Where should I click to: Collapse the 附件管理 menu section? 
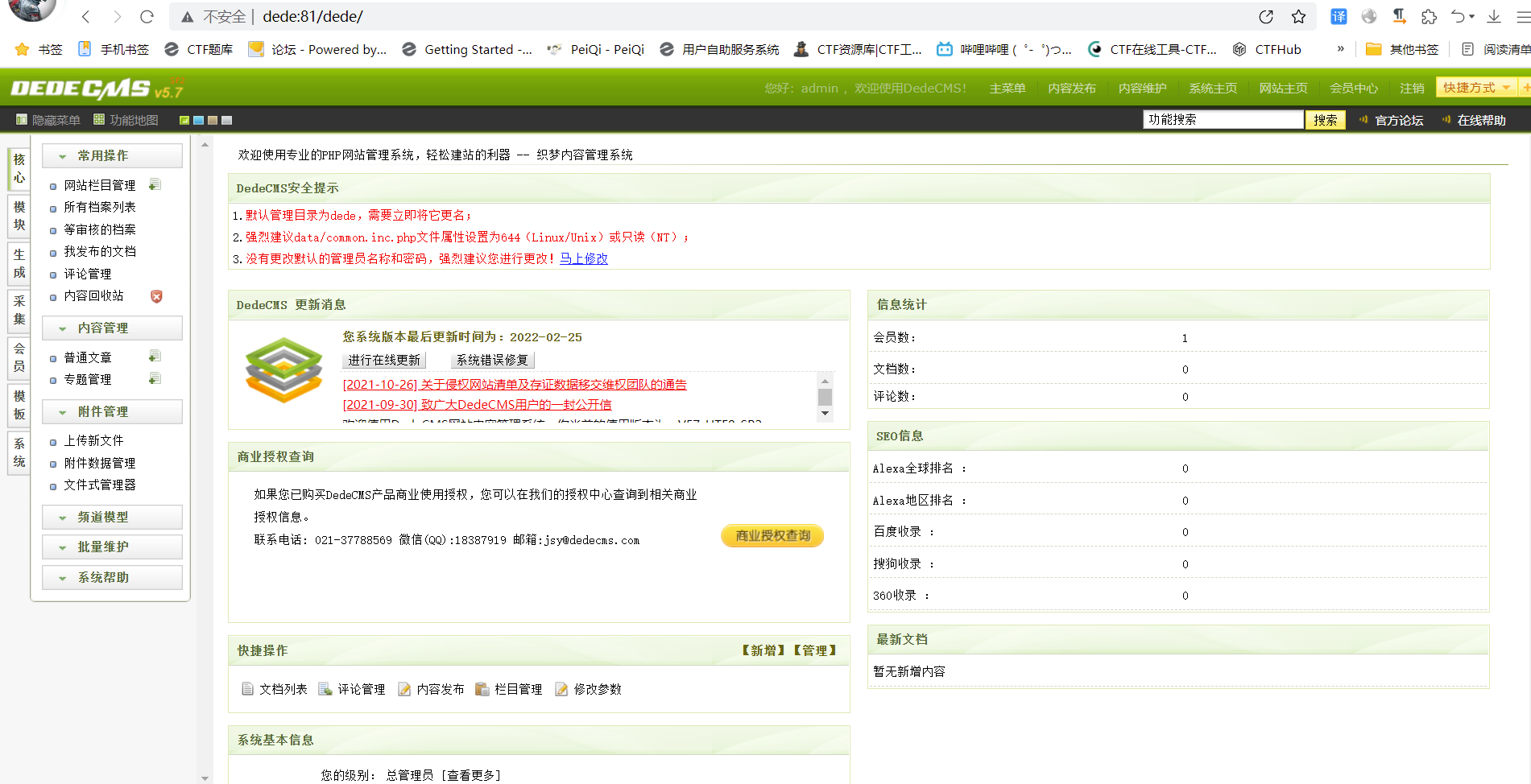(x=112, y=411)
